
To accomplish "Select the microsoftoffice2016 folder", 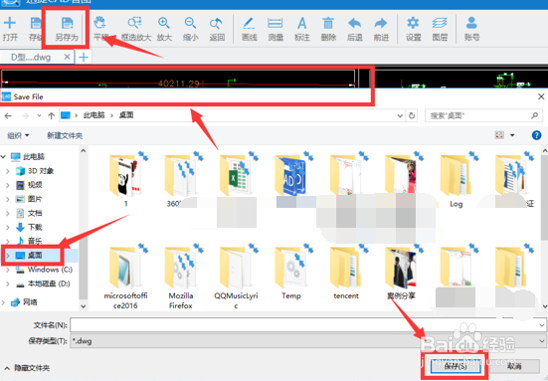I will click(125, 277).
